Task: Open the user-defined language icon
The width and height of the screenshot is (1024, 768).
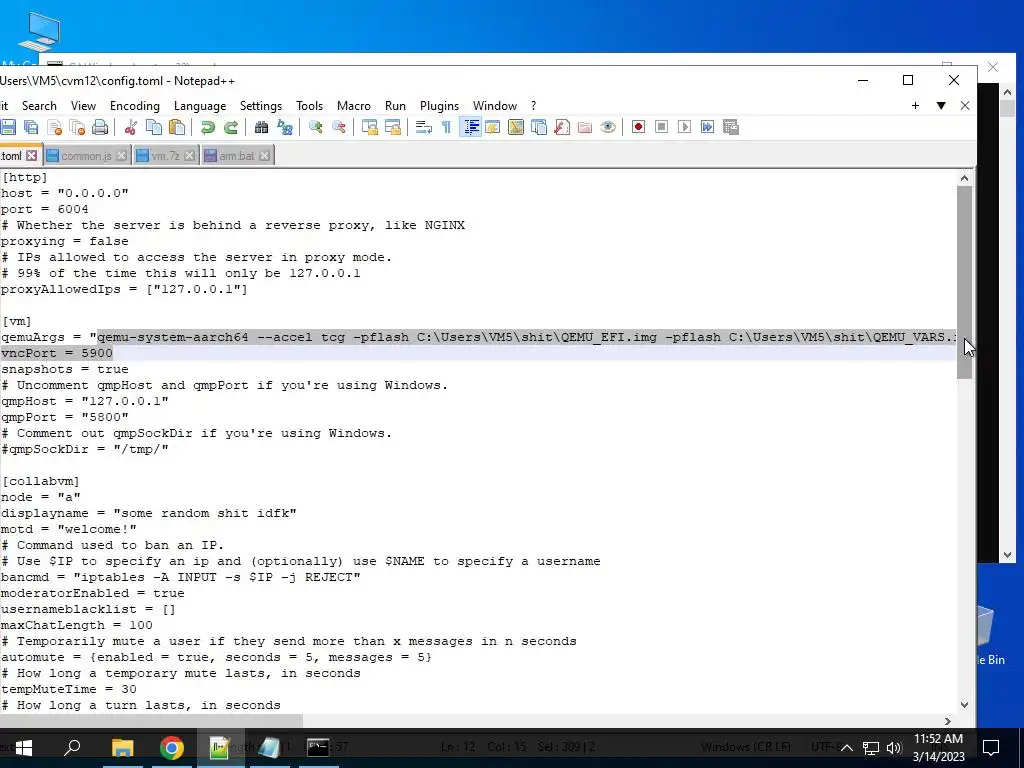Action: pos(493,127)
